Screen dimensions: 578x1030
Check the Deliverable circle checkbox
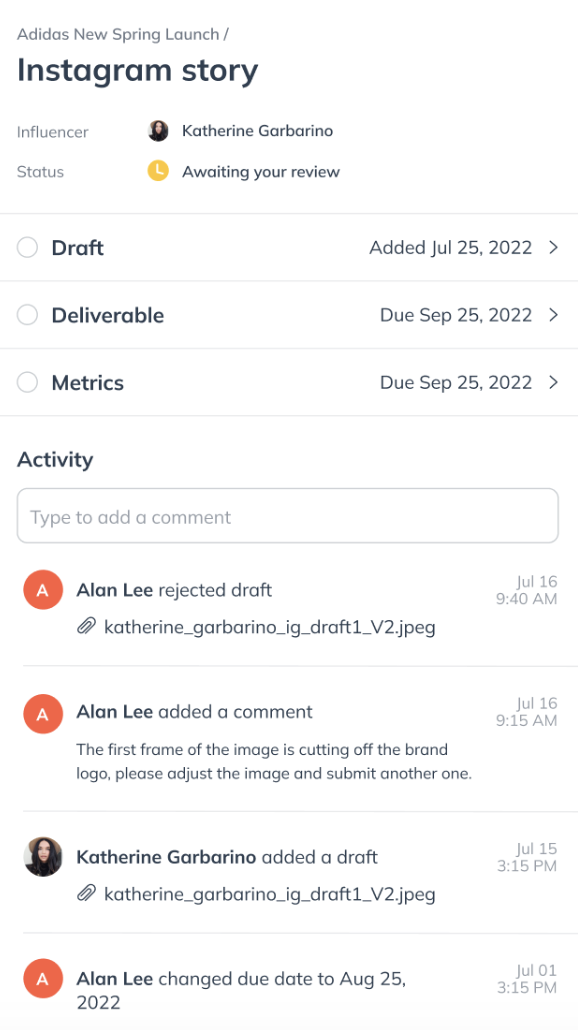click(x=28, y=315)
